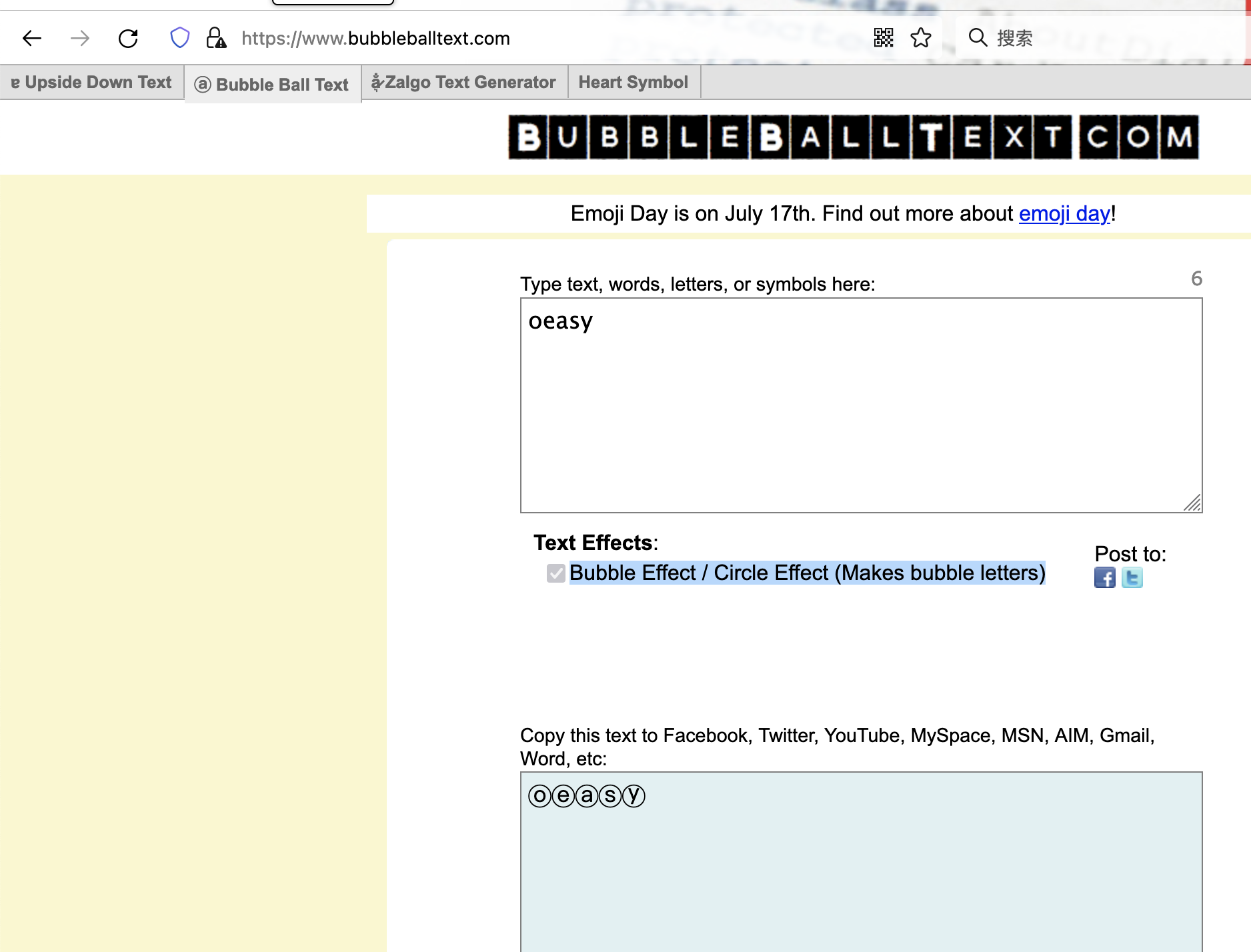Select the Bubble Ball Text tab
Screen dimensions: 1251x952
(x=273, y=85)
